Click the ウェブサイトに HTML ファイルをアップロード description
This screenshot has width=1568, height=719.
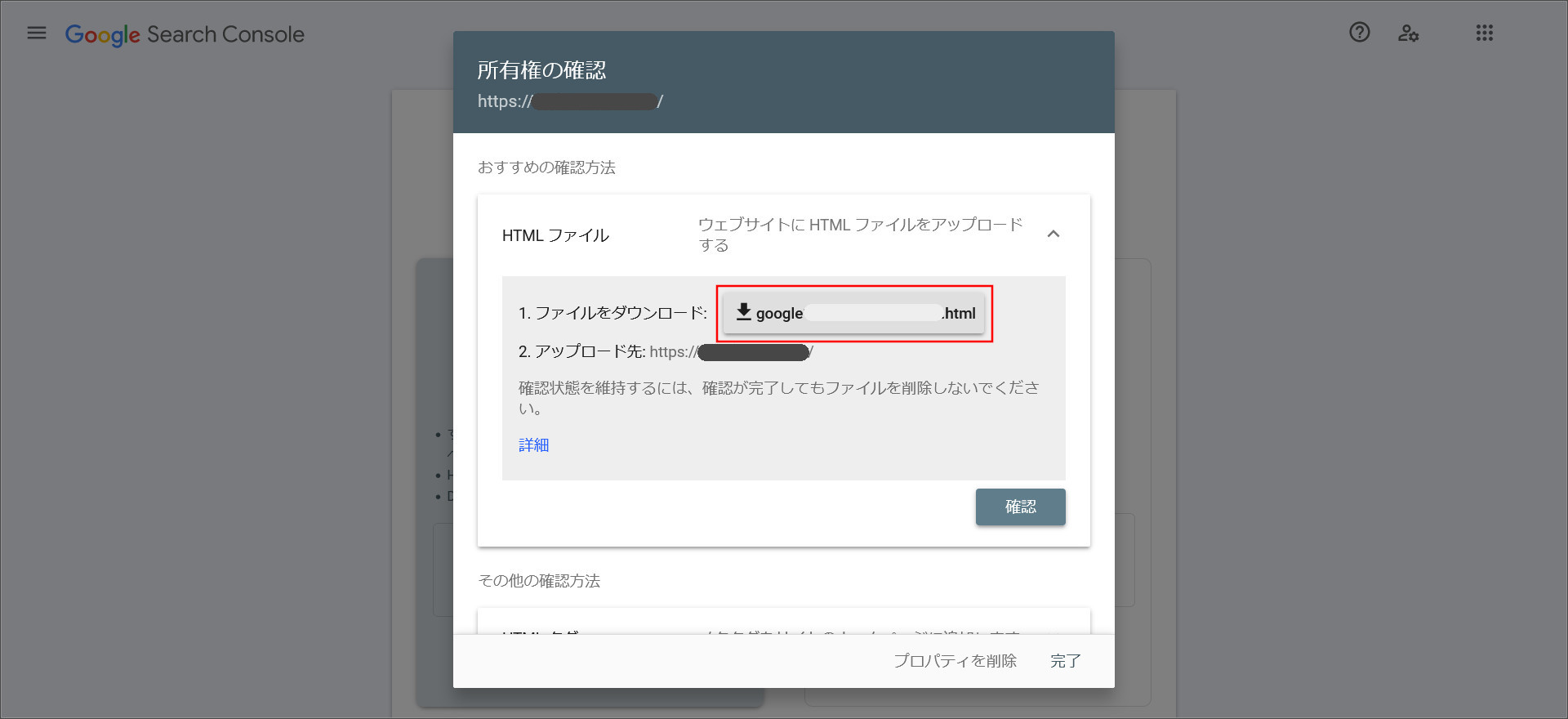point(861,234)
